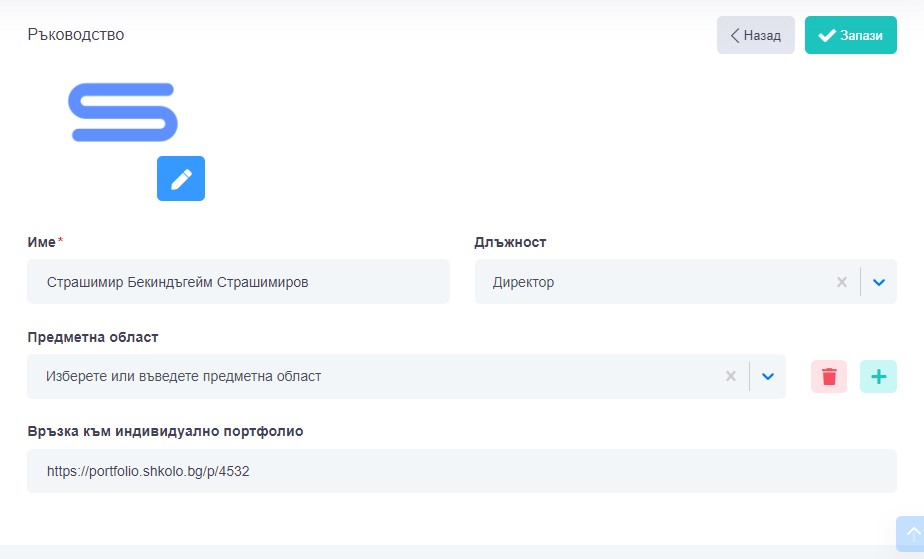Save changes with the Запази button
Screen dimensions: 924x559
850,35
